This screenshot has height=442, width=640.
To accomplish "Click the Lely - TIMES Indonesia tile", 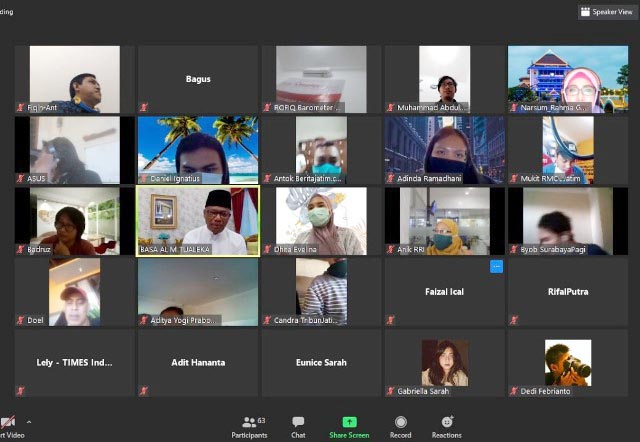I will (x=74, y=363).
